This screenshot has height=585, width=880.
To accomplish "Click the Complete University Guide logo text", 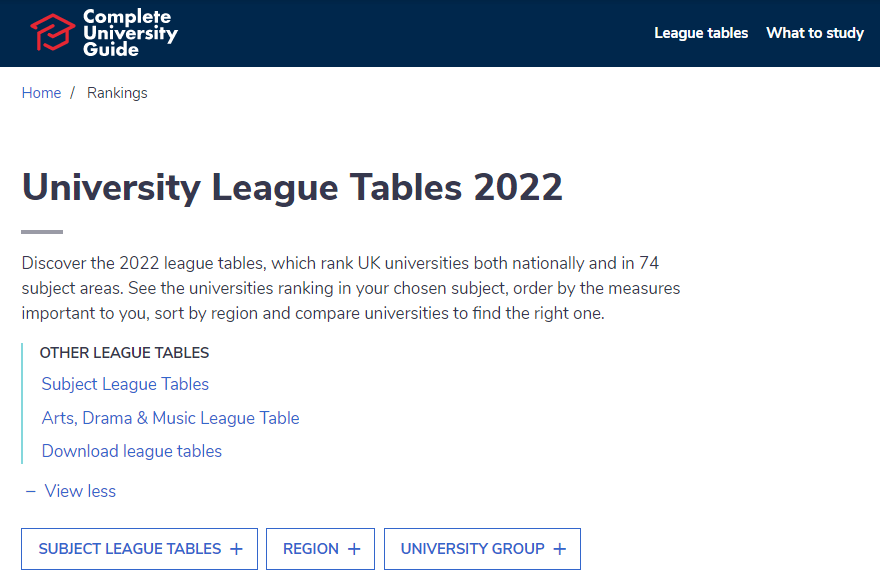I will coord(130,33).
